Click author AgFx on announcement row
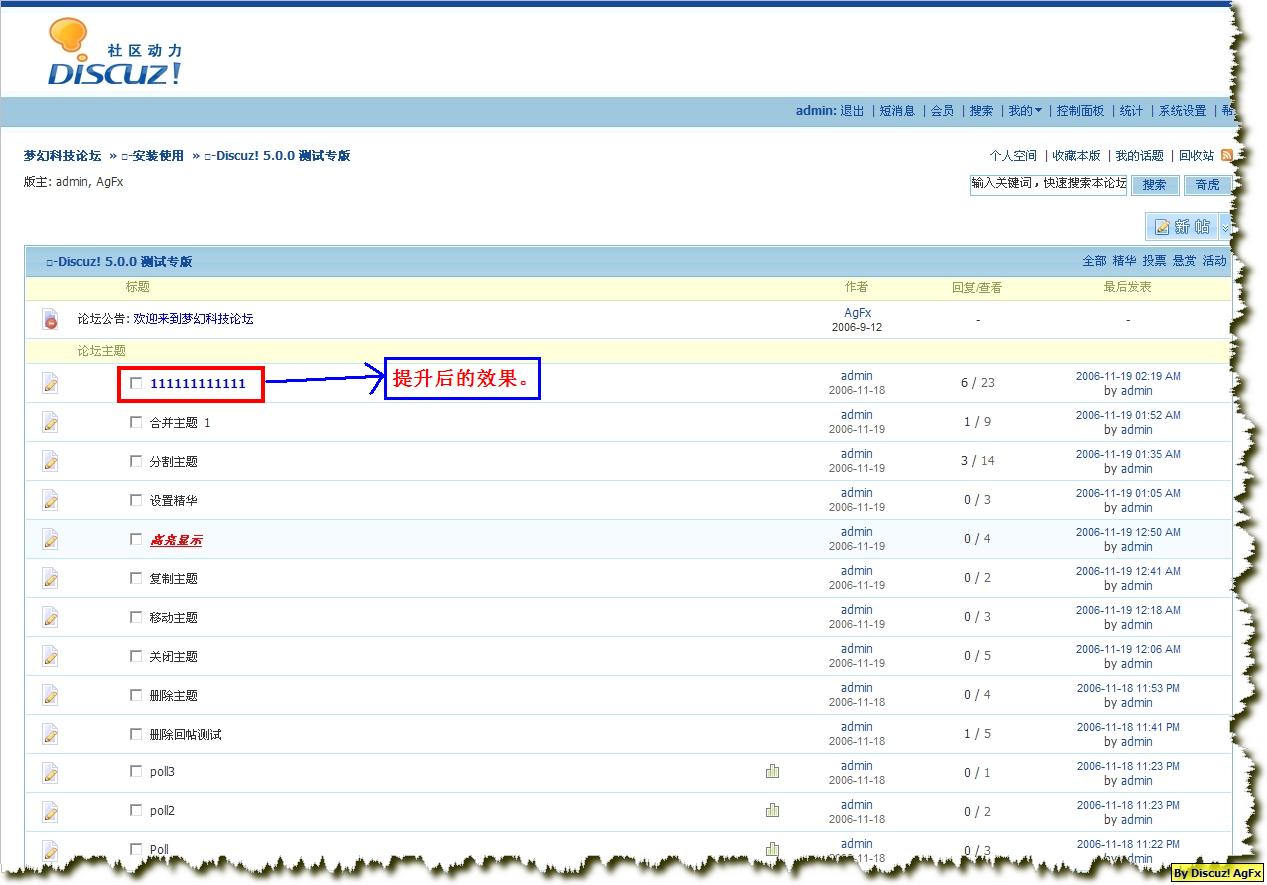 pos(857,313)
